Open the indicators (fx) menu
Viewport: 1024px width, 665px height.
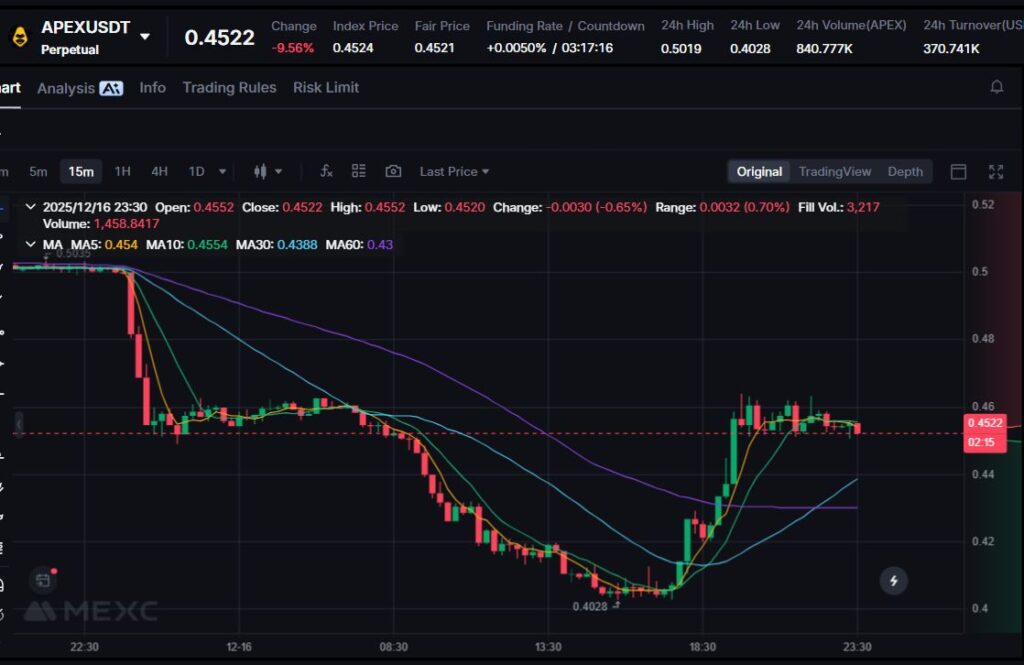326,171
